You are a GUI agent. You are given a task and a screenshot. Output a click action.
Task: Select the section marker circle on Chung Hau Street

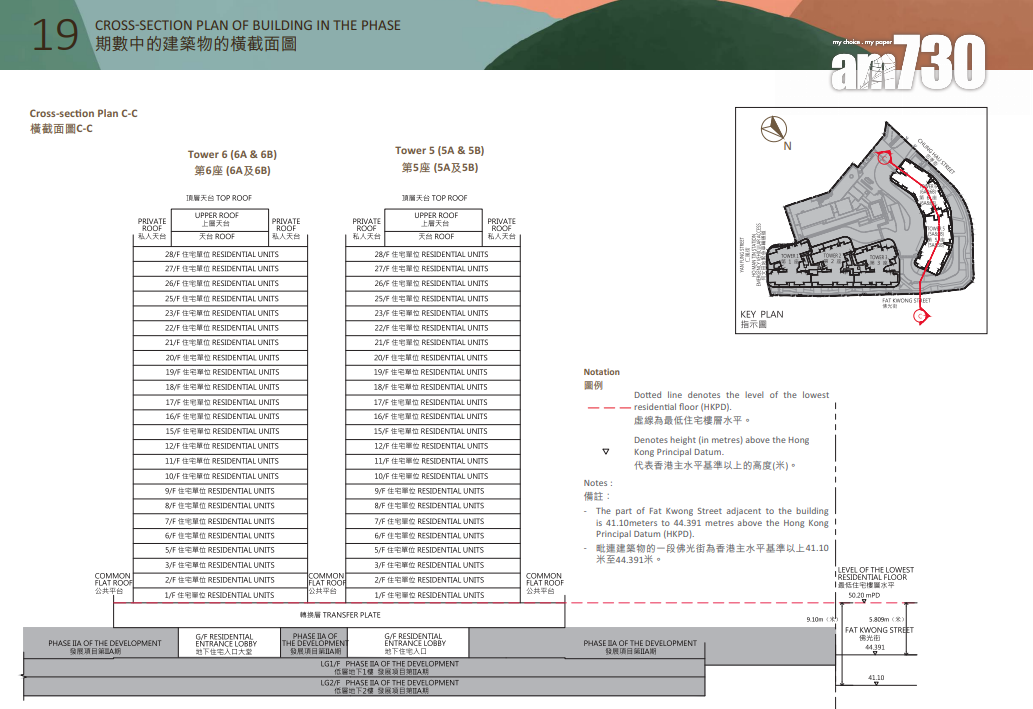click(884, 159)
